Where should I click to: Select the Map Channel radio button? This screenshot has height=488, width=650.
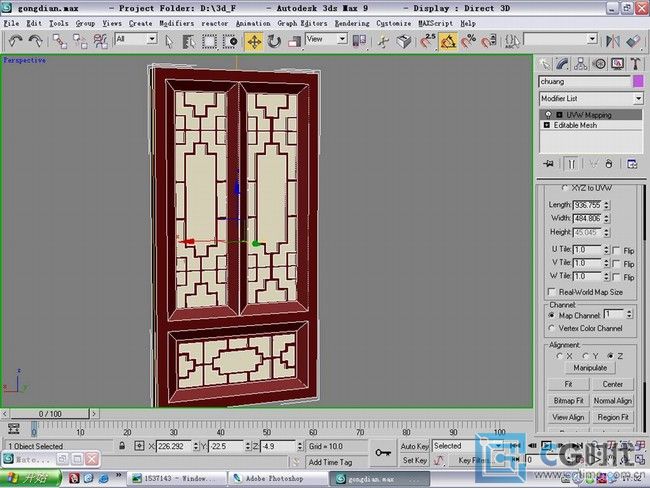552,315
